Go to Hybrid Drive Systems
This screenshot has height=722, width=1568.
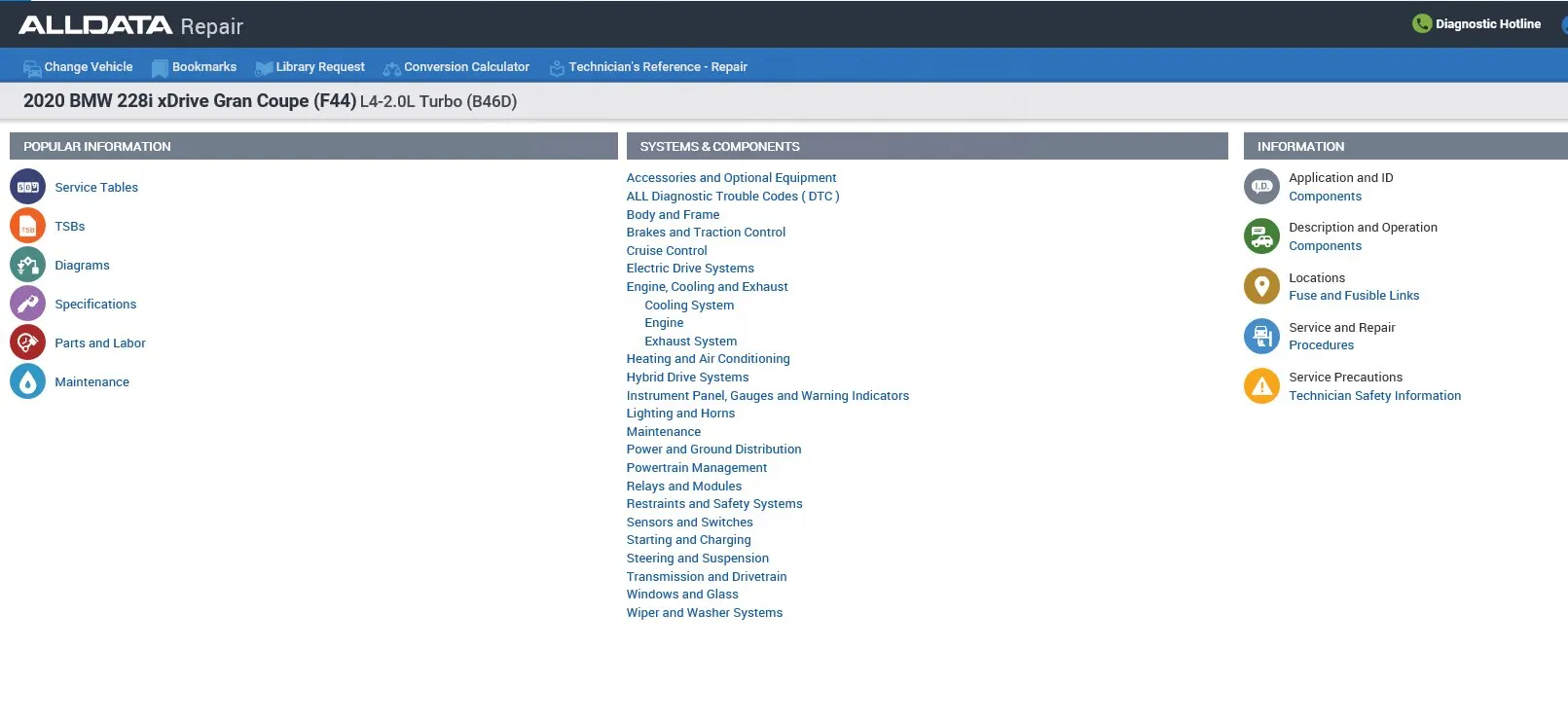pos(687,378)
